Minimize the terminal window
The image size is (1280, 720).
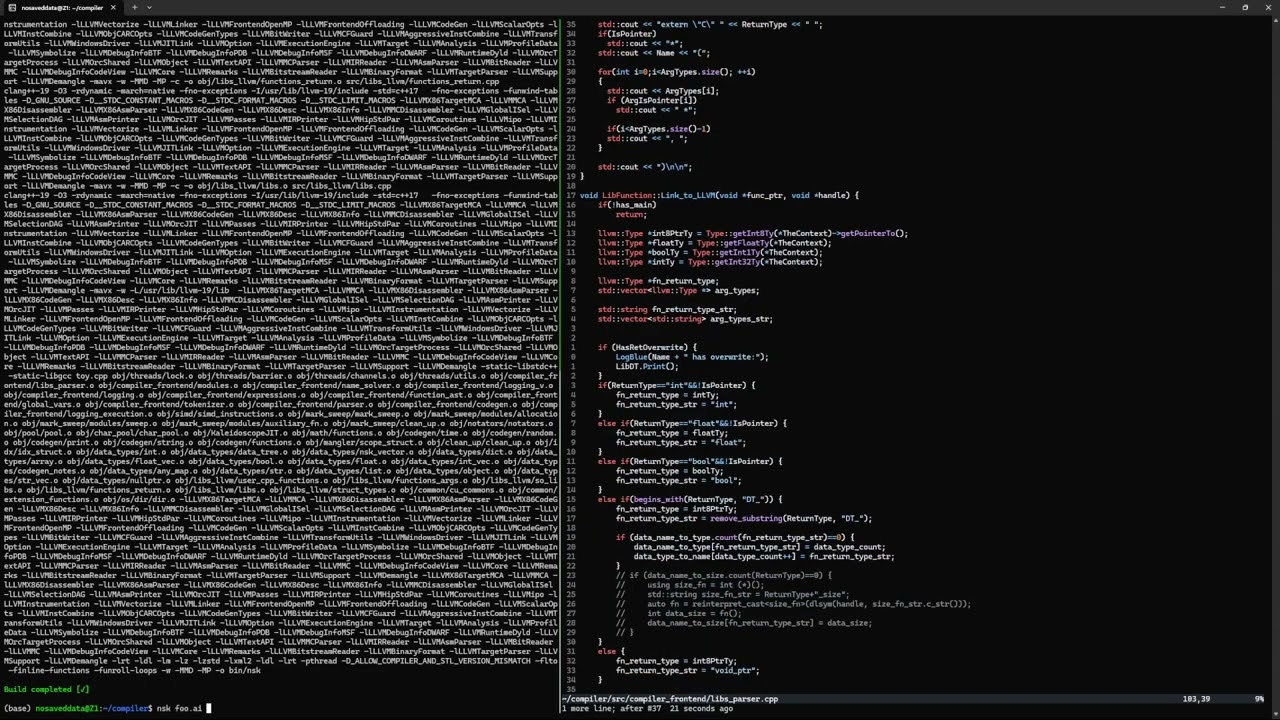pos(1222,7)
